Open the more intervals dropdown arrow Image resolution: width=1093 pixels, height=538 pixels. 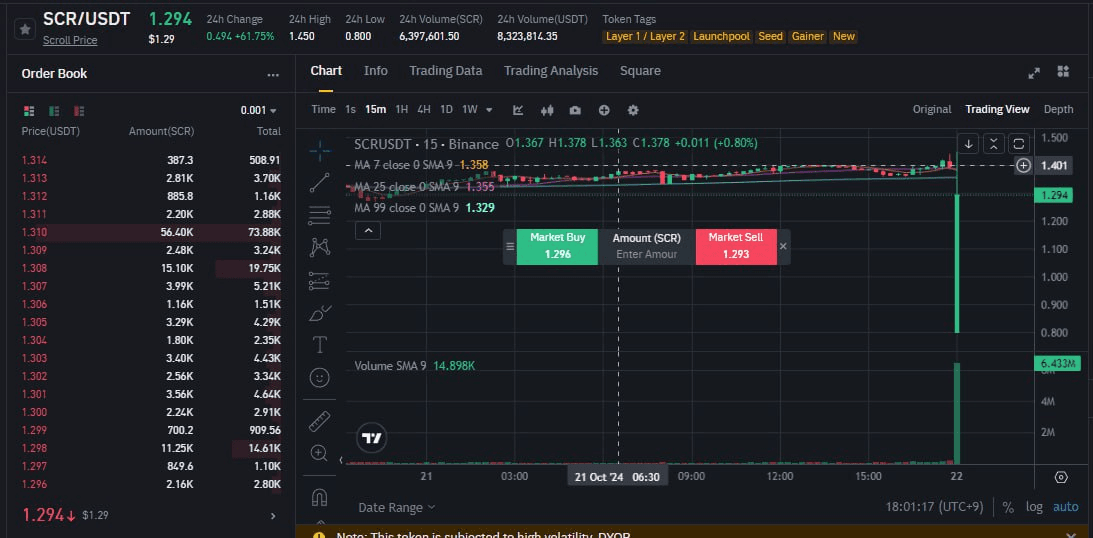click(x=489, y=110)
